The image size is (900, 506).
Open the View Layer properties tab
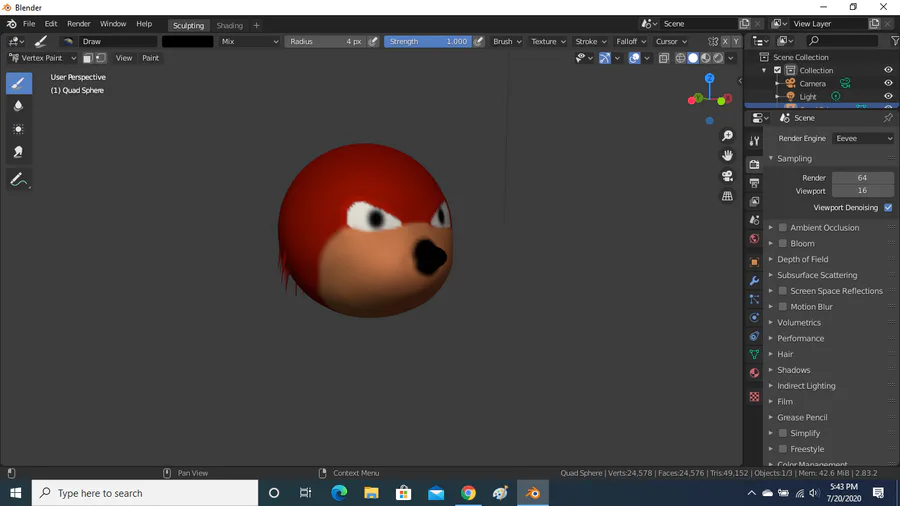(754, 201)
